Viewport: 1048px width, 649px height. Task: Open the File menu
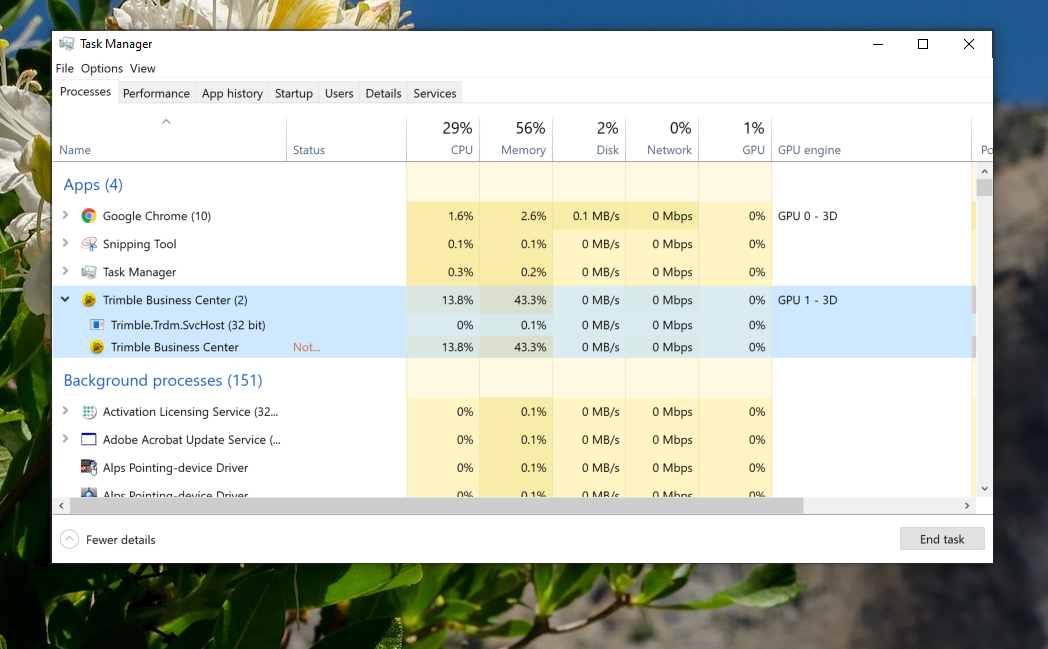click(x=65, y=68)
